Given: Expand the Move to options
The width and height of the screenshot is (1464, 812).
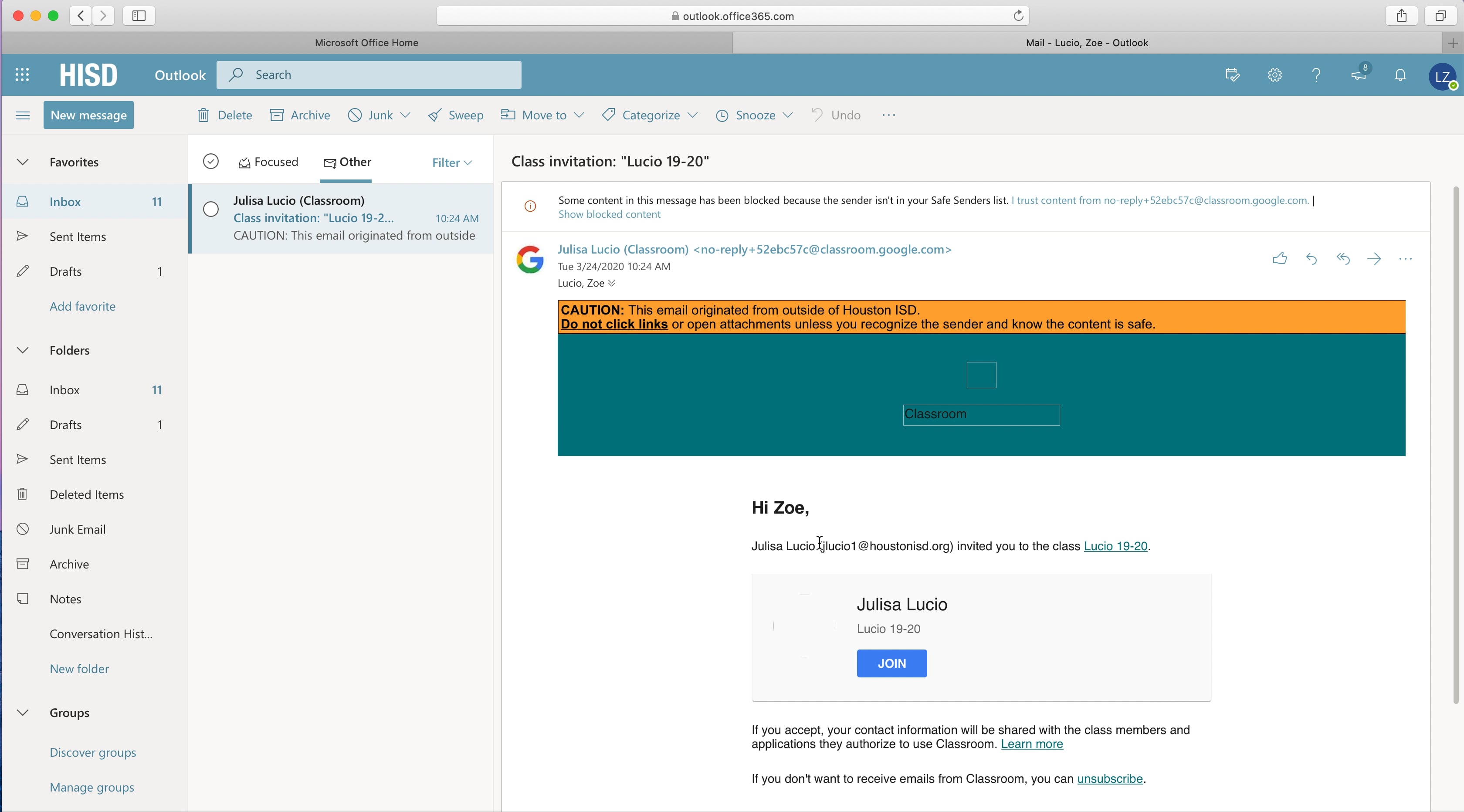Looking at the screenshot, I should [579, 115].
